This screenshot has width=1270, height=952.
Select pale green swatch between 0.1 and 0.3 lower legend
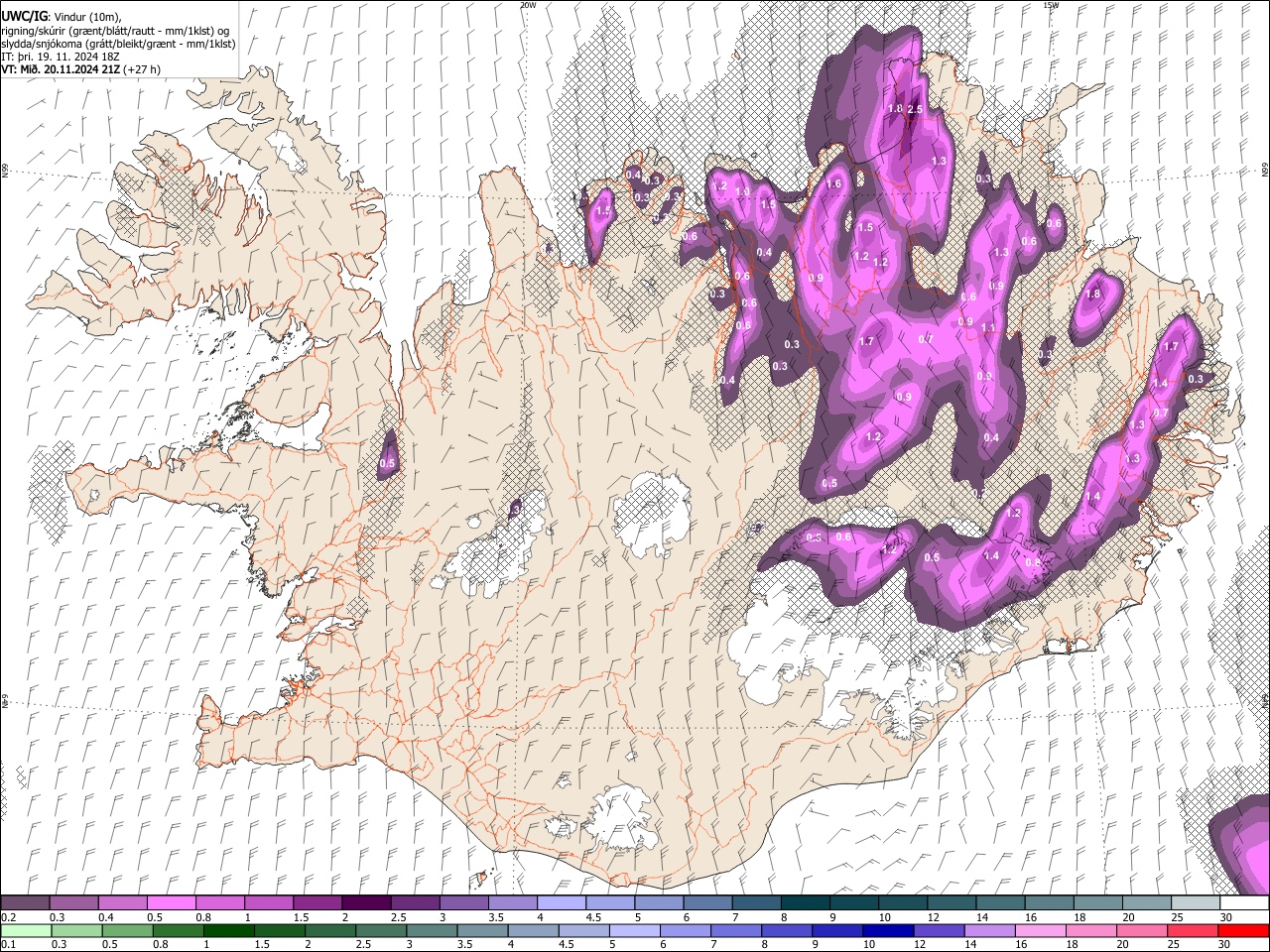coord(25,930)
